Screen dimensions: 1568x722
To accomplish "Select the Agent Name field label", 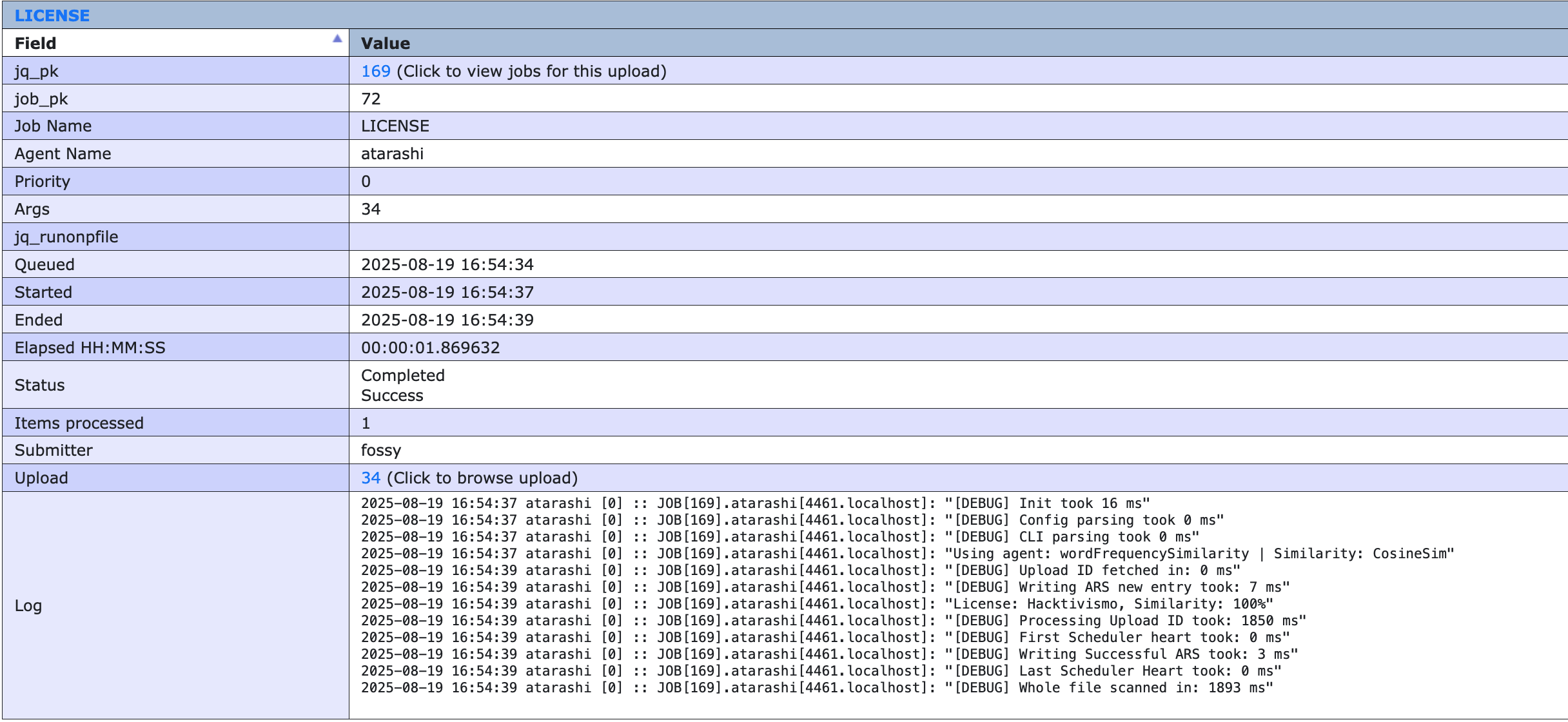I will coord(63,154).
